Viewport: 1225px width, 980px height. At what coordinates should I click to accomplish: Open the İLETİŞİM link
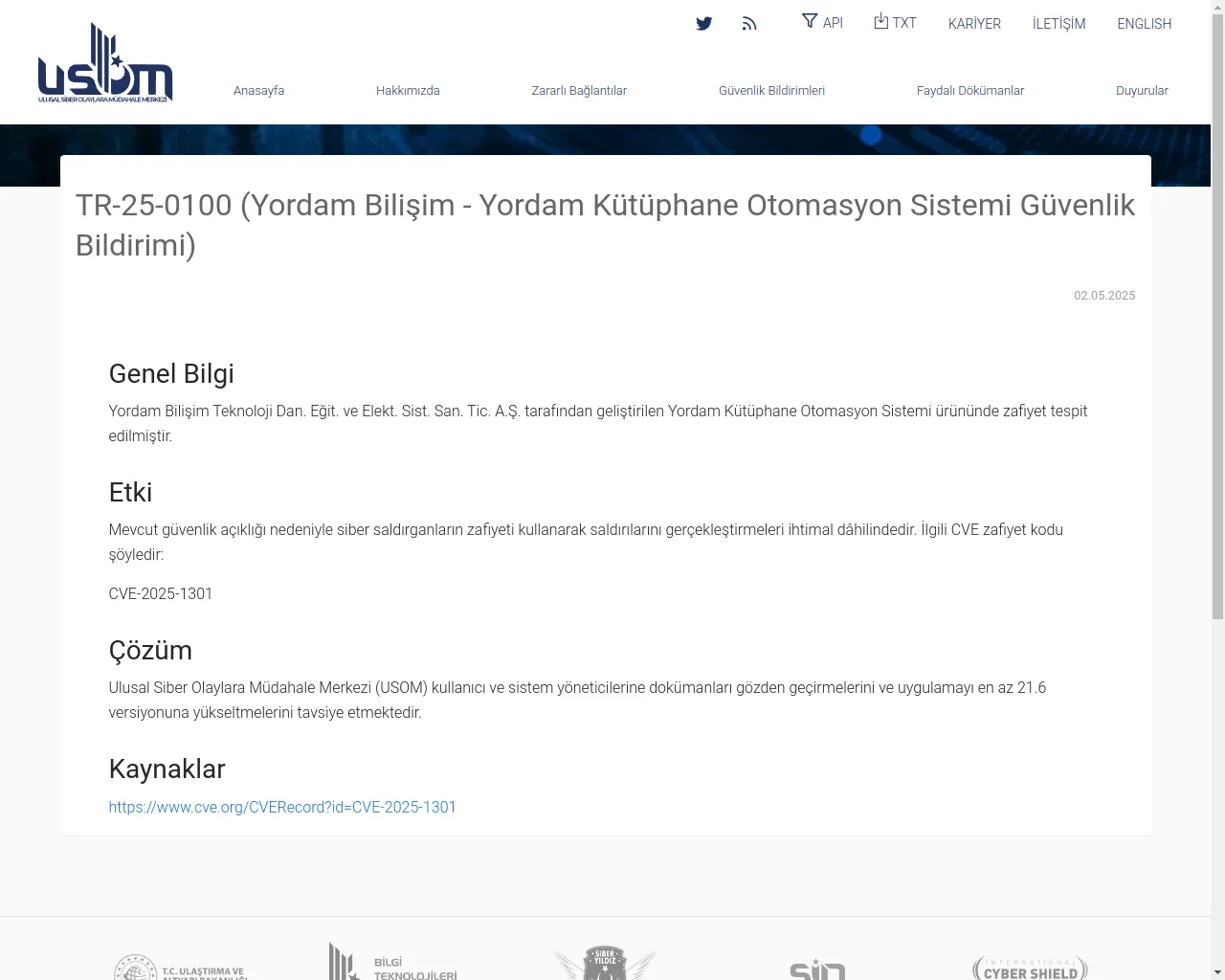coord(1058,24)
